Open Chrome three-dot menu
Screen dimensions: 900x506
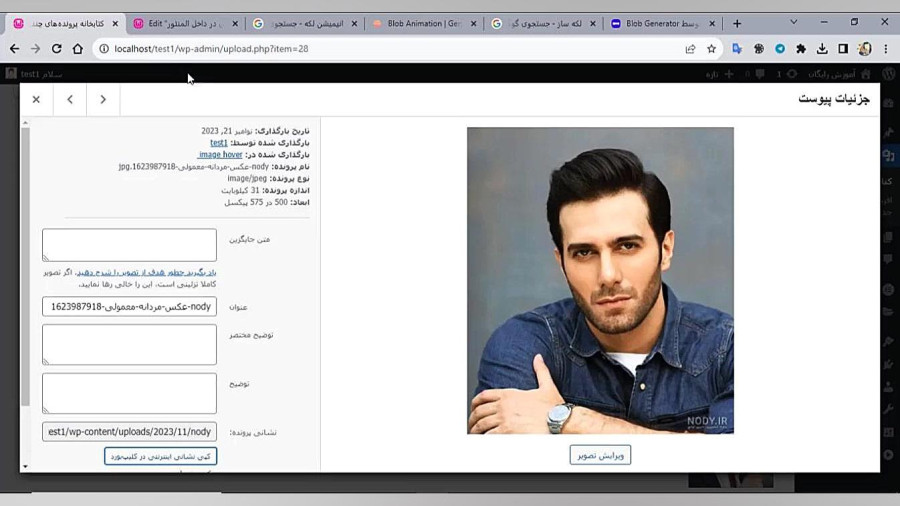click(x=886, y=49)
